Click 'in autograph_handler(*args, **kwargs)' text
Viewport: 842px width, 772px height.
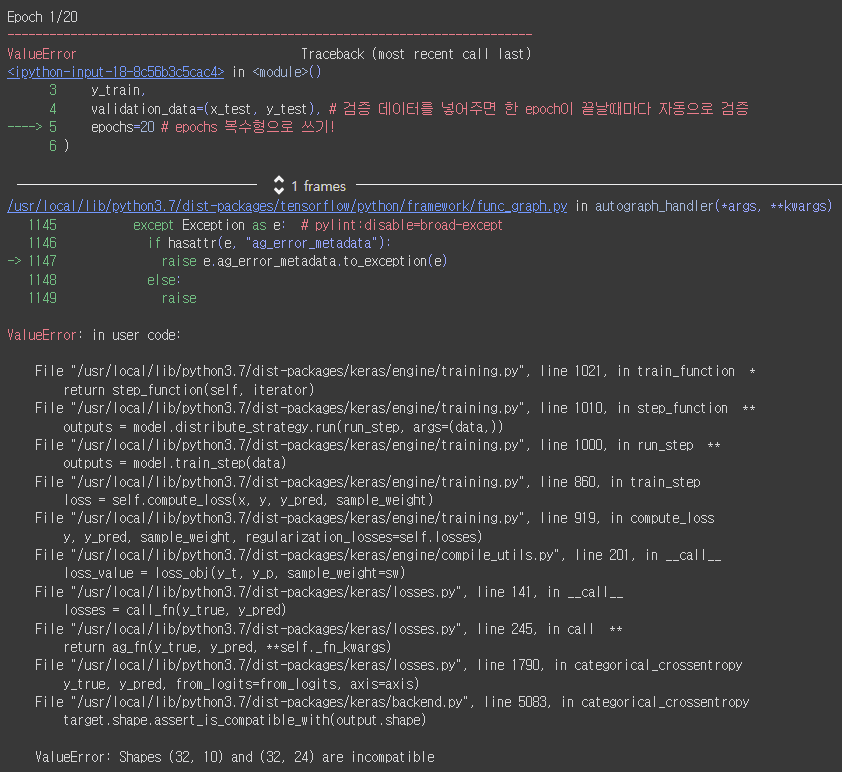pos(703,206)
